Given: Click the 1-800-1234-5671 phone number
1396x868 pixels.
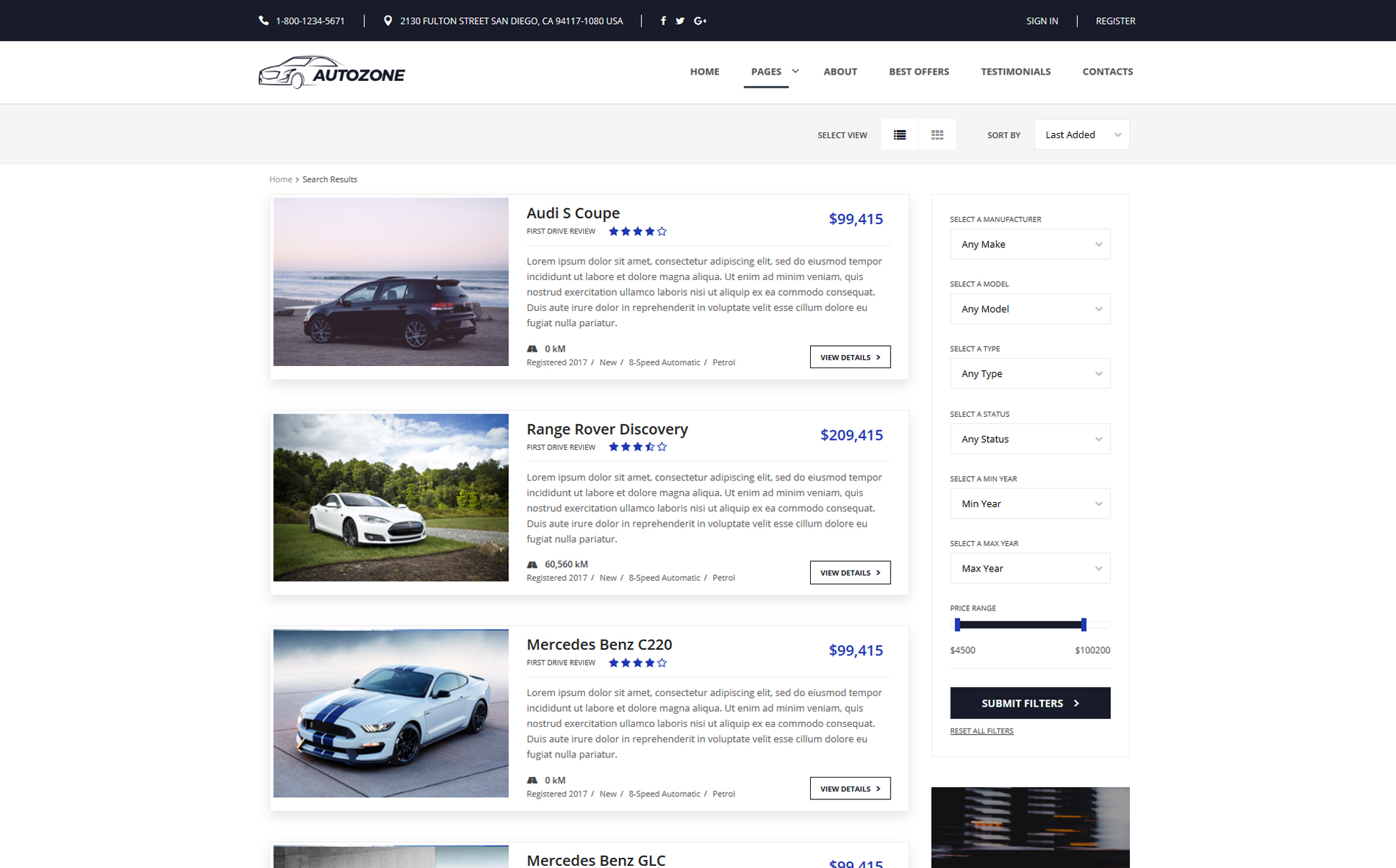Looking at the screenshot, I should [x=310, y=21].
